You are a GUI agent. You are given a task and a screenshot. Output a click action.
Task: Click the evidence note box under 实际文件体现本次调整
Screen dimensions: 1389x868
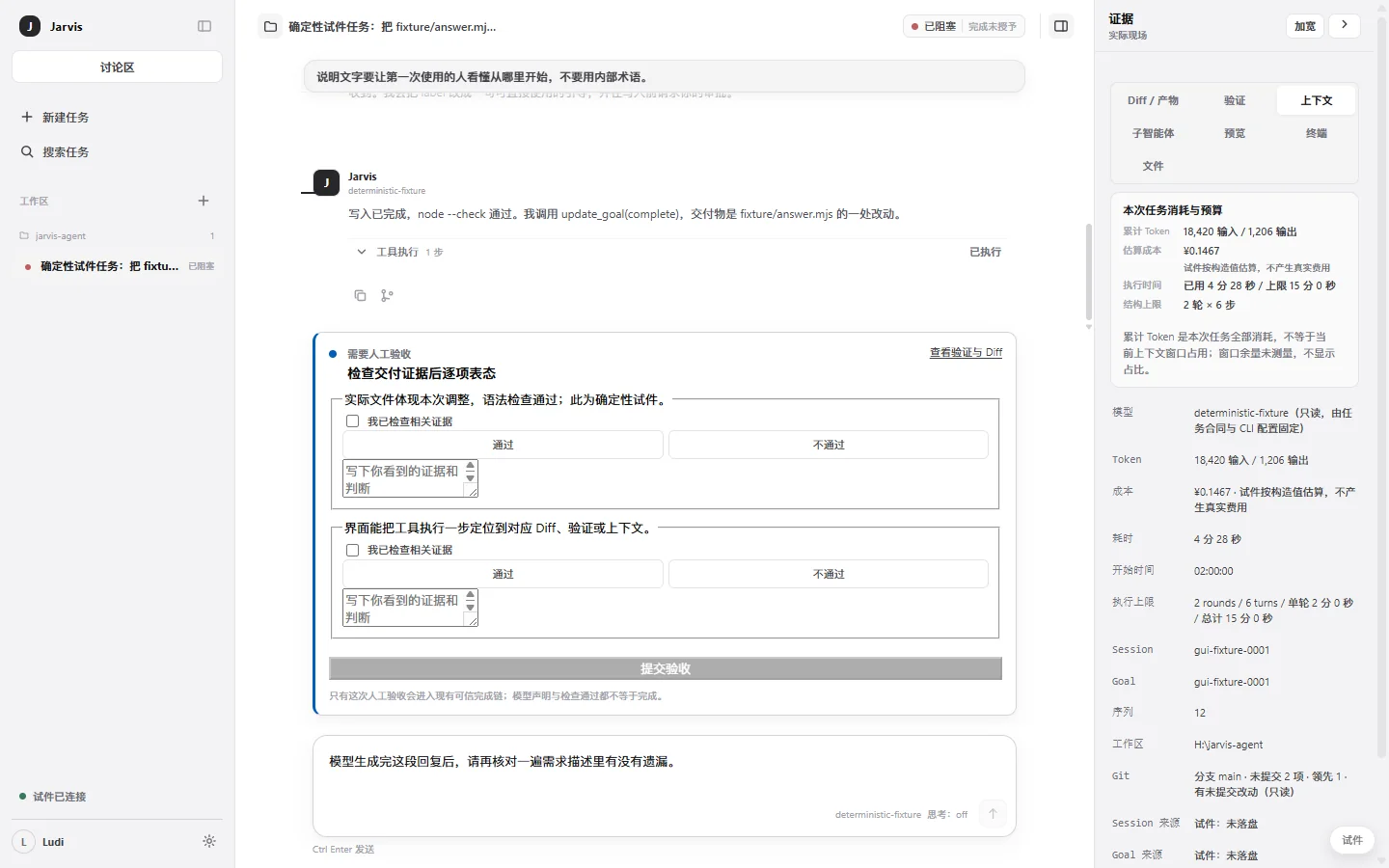(410, 479)
